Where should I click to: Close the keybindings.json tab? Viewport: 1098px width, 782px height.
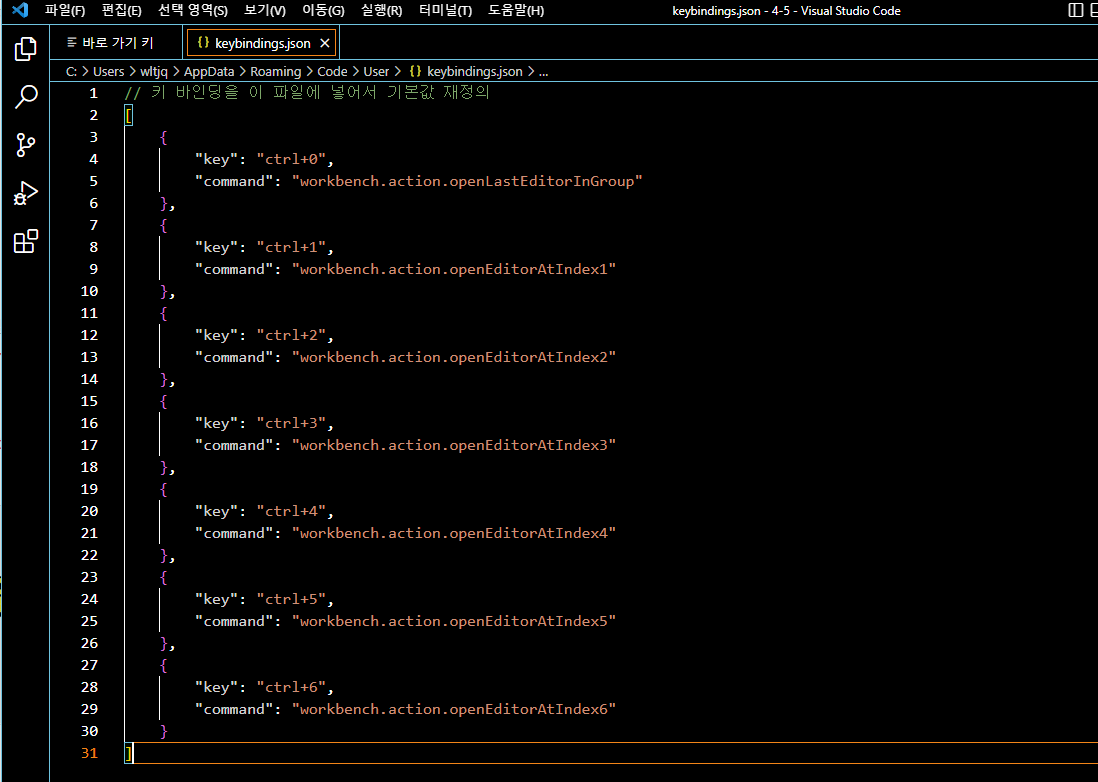(324, 43)
